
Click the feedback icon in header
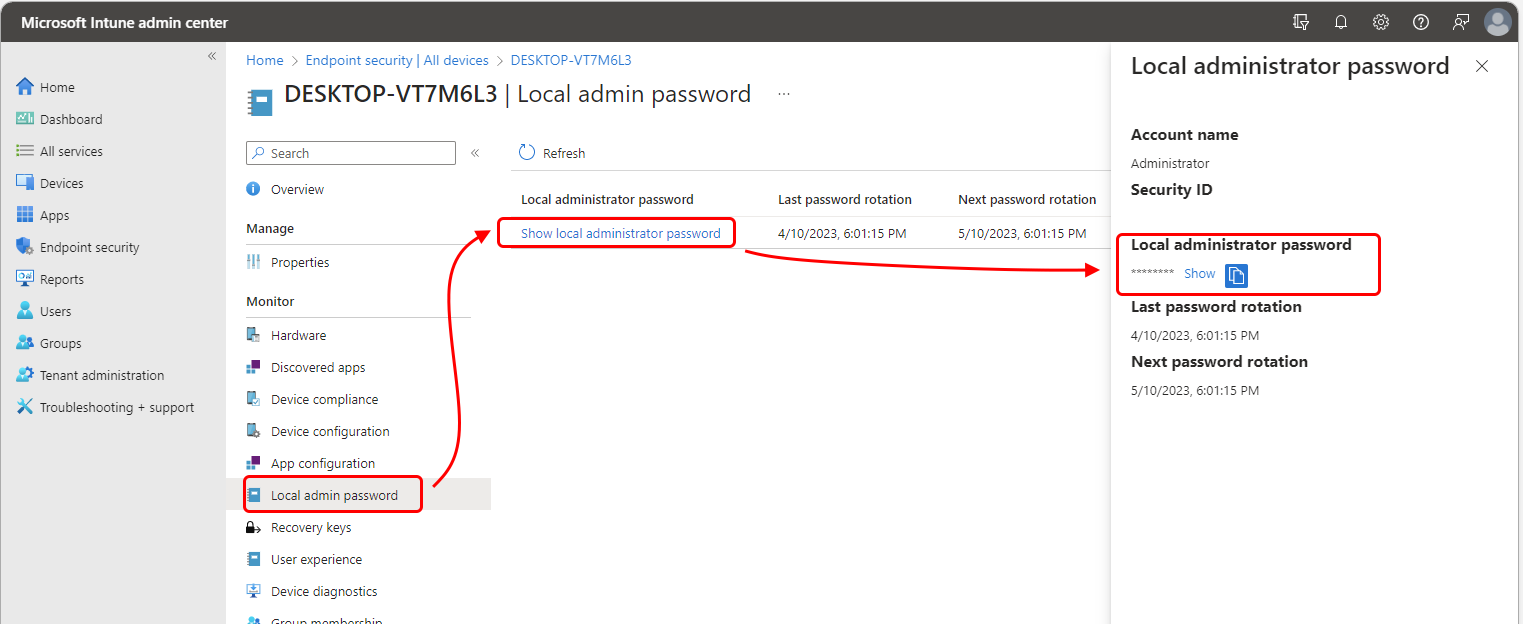click(1461, 22)
